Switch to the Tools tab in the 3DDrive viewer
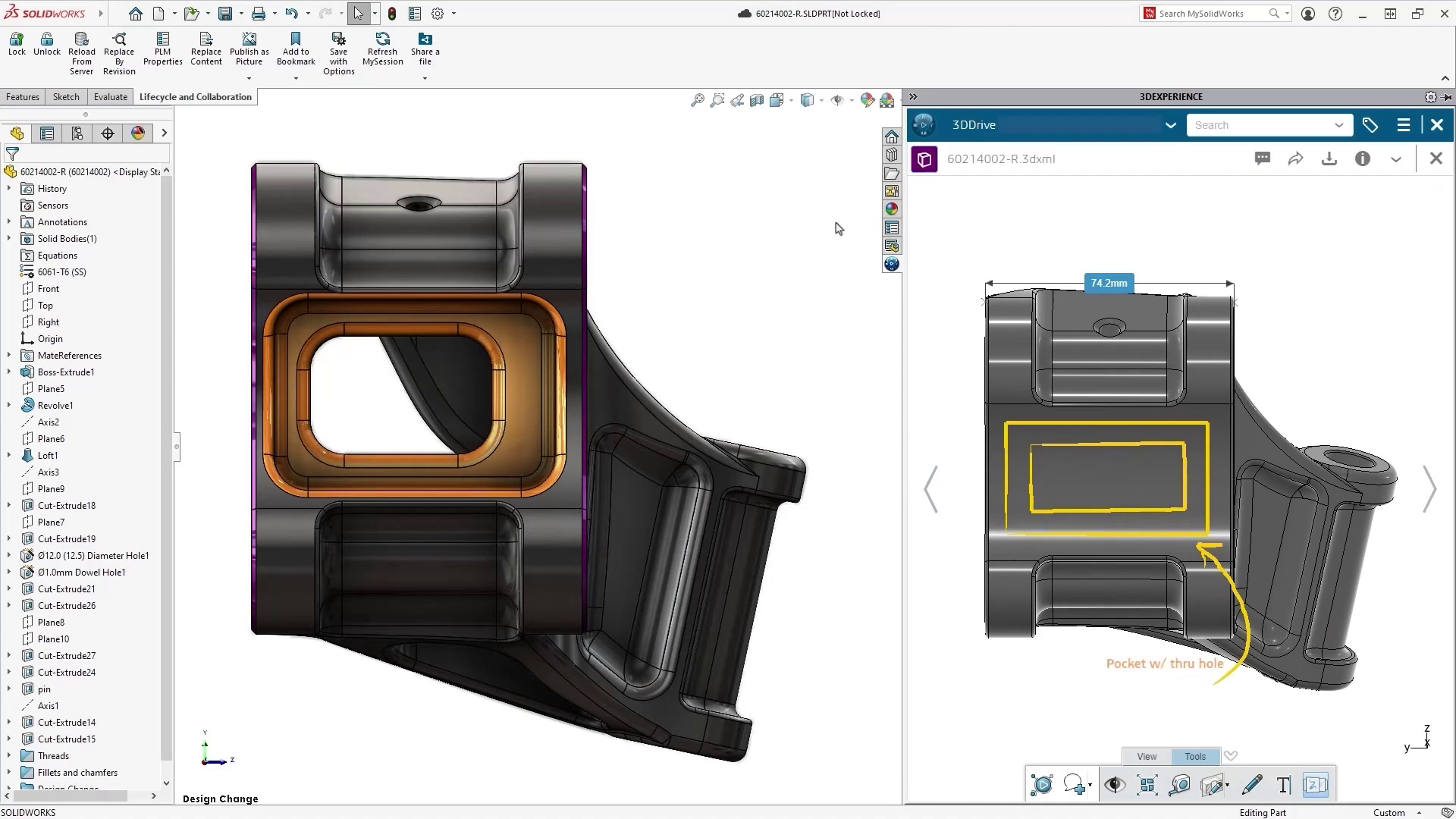This screenshot has height=819, width=1456. point(1194,756)
